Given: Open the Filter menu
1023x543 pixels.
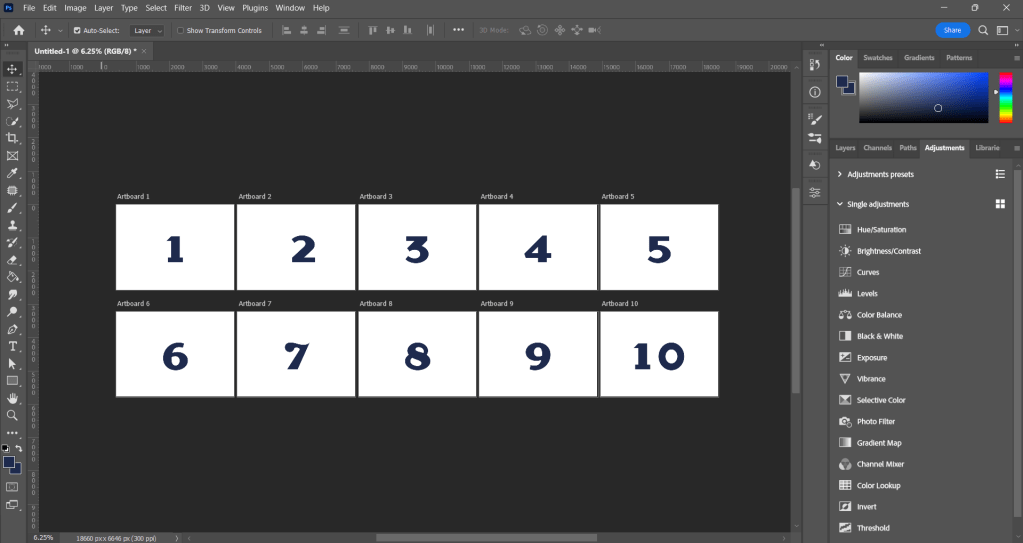Looking at the screenshot, I should pyautogui.click(x=183, y=7).
